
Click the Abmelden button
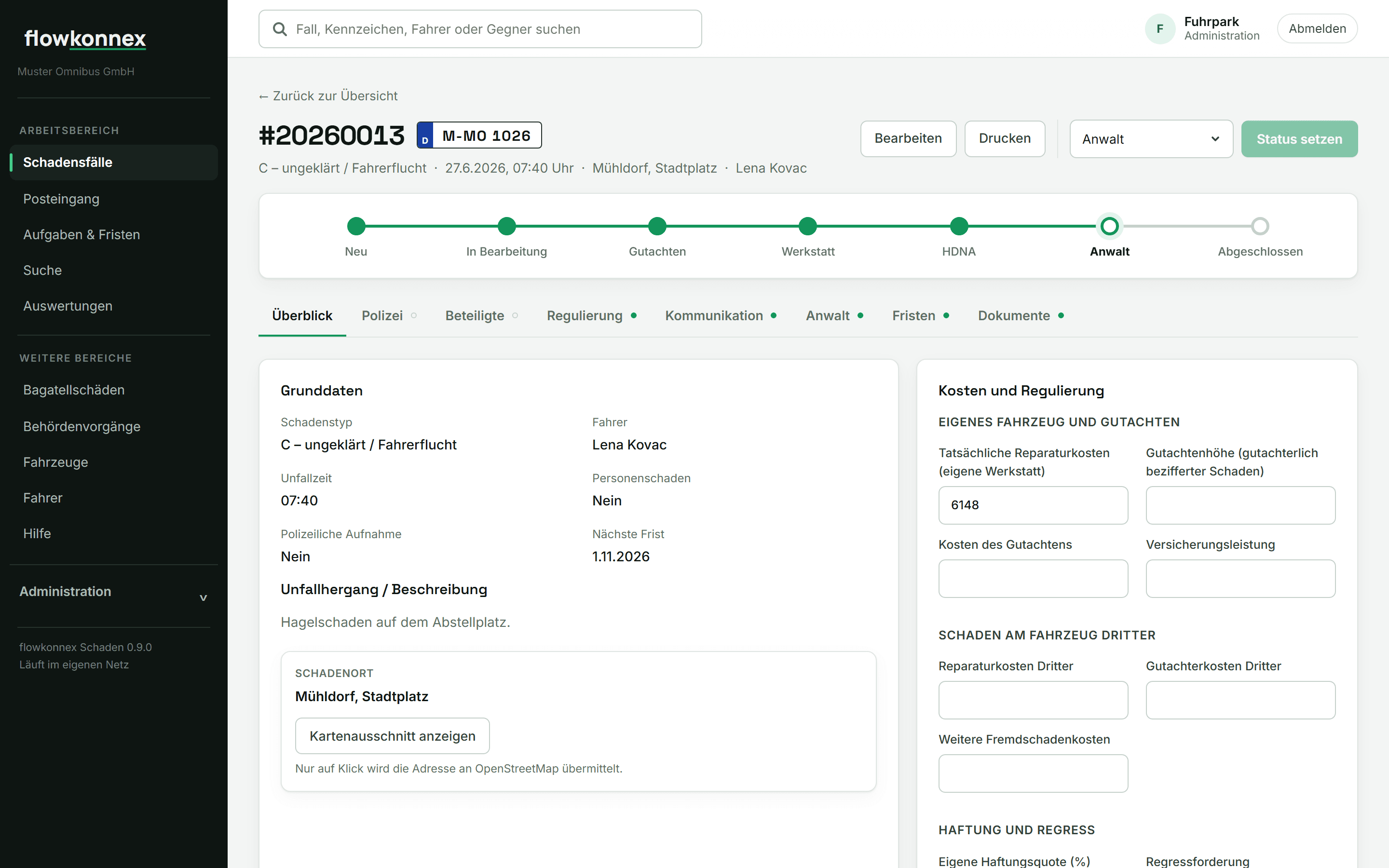pos(1317,29)
